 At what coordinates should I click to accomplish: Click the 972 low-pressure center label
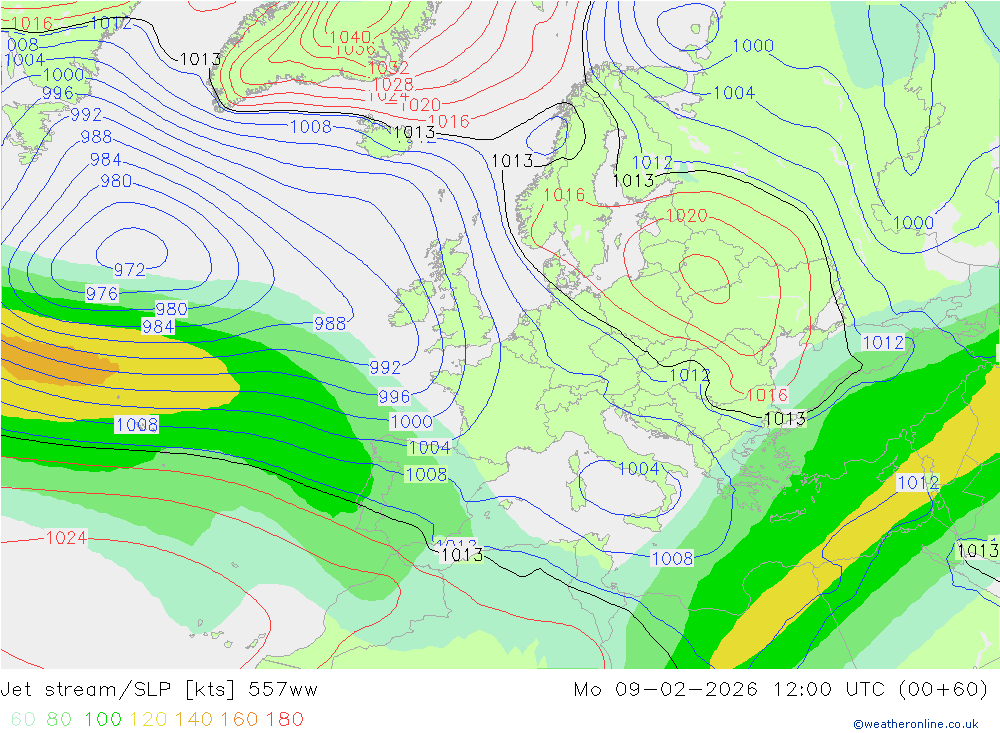click(129, 270)
